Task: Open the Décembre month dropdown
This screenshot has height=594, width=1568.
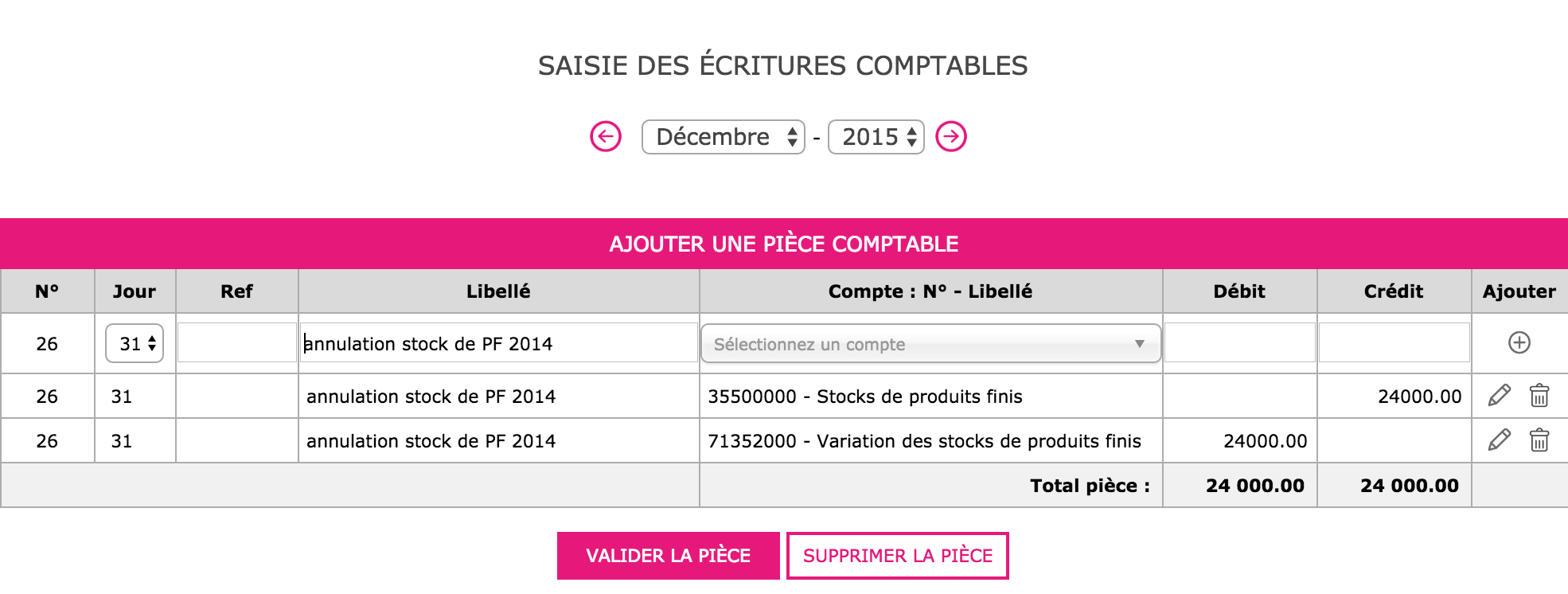Action: [724, 137]
